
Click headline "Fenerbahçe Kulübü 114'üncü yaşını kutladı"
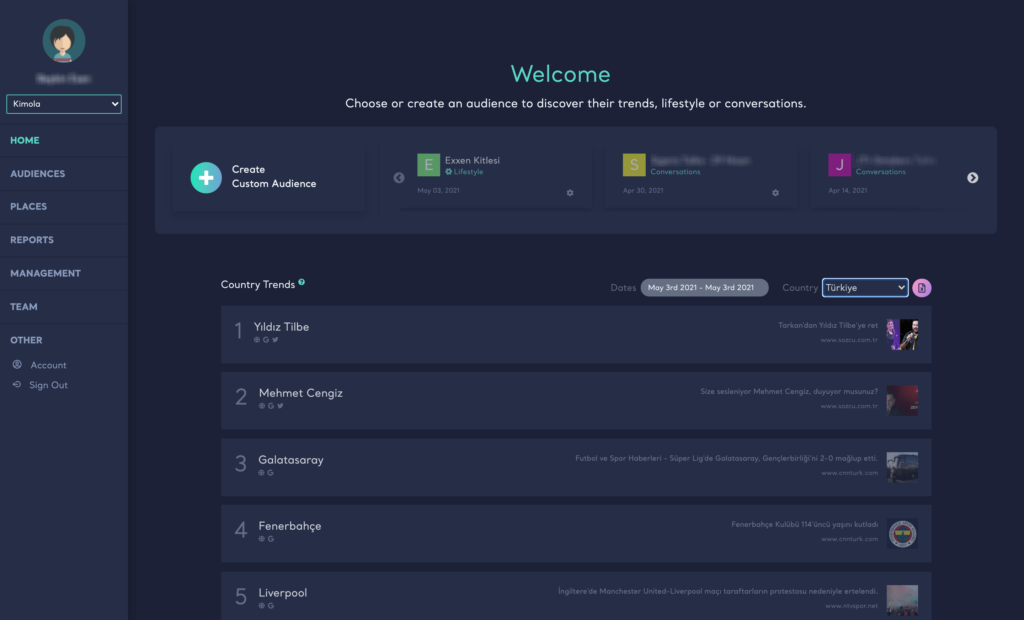tap(805, 525)
